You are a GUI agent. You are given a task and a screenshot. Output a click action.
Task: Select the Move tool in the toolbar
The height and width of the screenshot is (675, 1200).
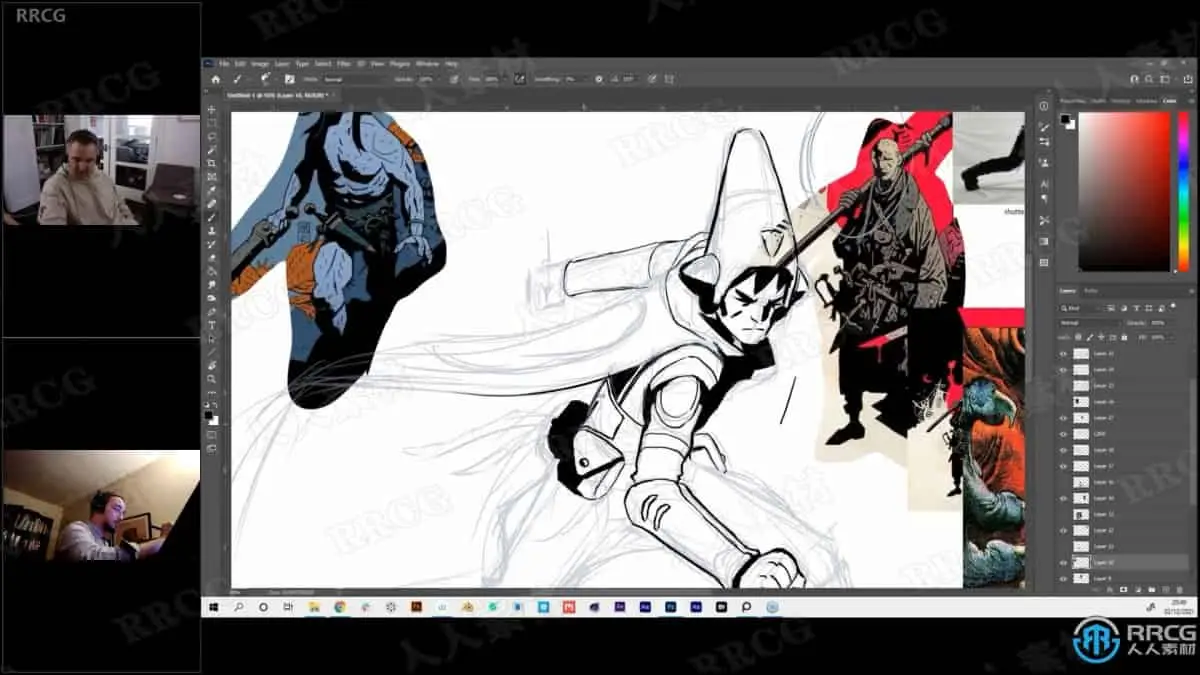(211, 110)
